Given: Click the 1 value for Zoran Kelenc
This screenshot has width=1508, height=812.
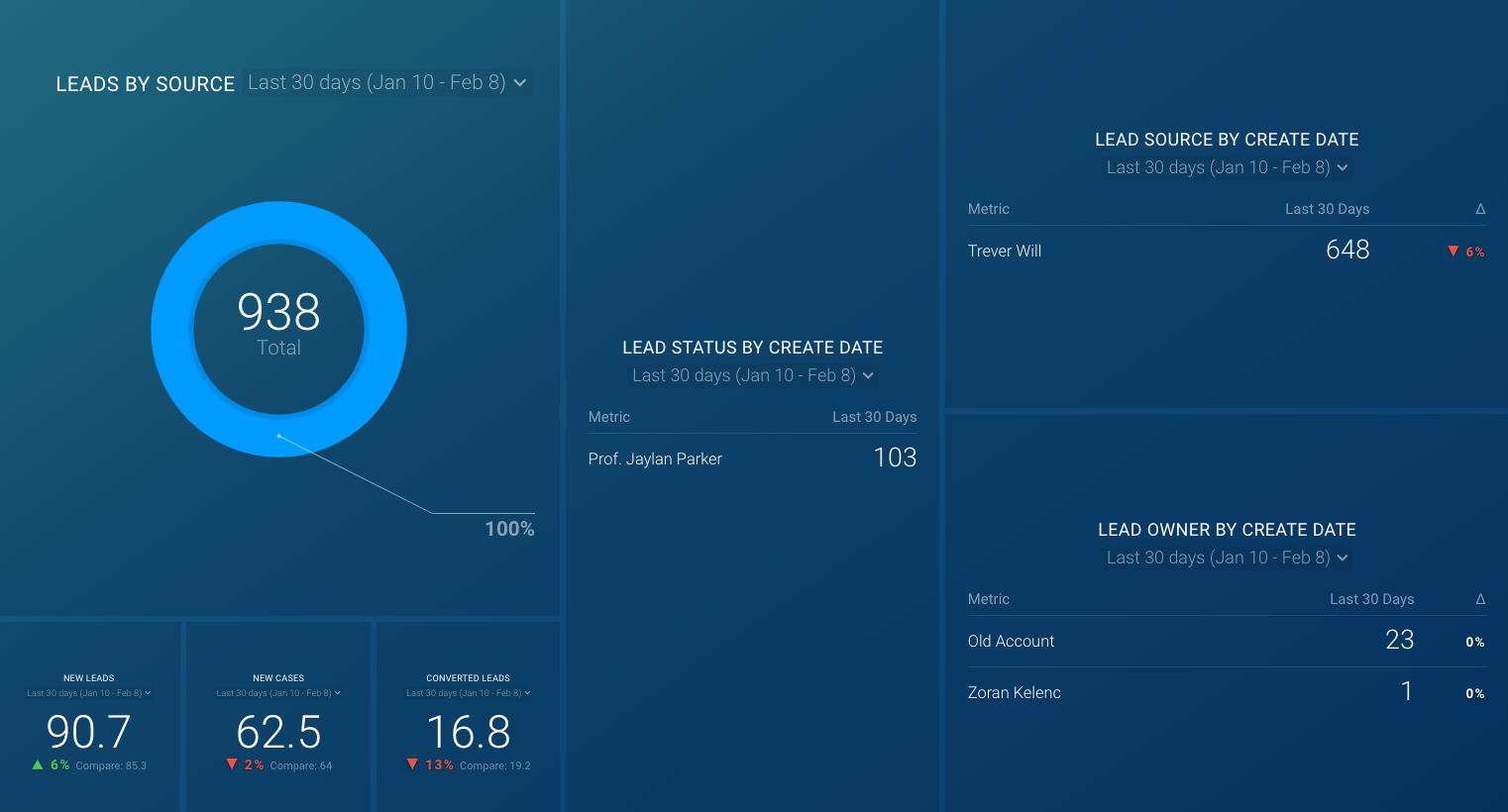Looking at the screenshot, I should (1407, 691).
